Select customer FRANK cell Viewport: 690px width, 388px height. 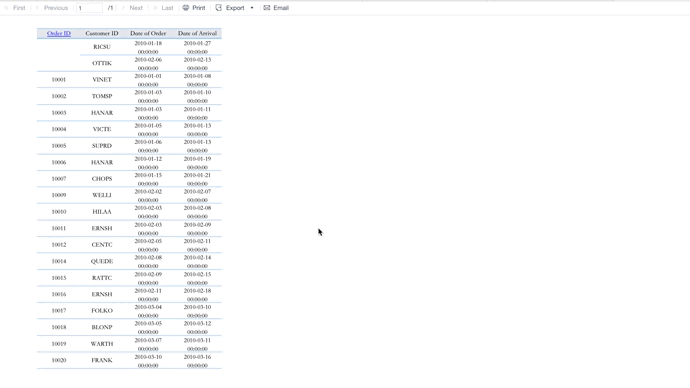(x=102, y=360)
